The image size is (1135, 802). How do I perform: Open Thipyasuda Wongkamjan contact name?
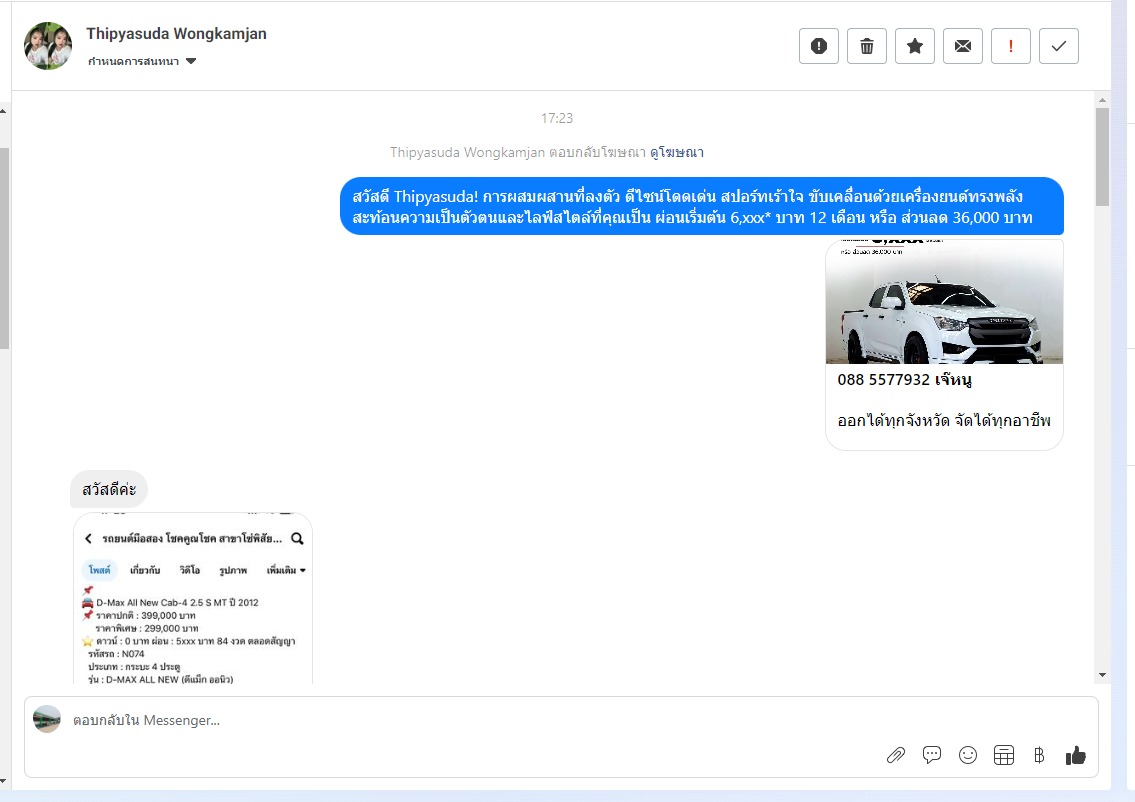click(177, 33)
